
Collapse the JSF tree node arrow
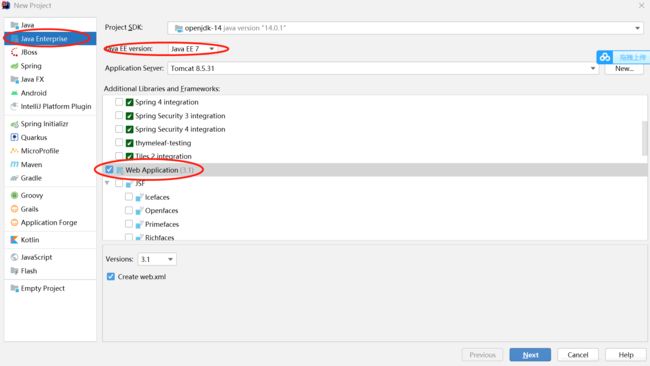click(107, 183)
